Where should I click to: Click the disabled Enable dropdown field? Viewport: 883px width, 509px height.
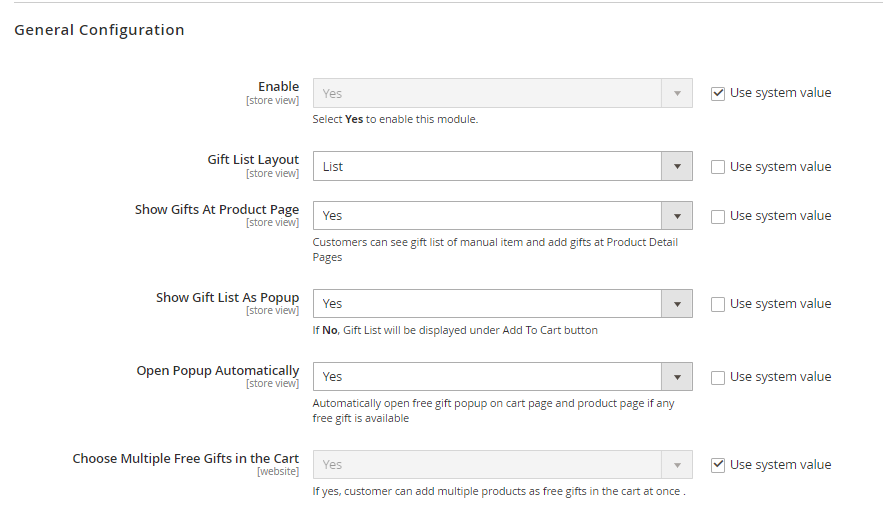[502, 93]
